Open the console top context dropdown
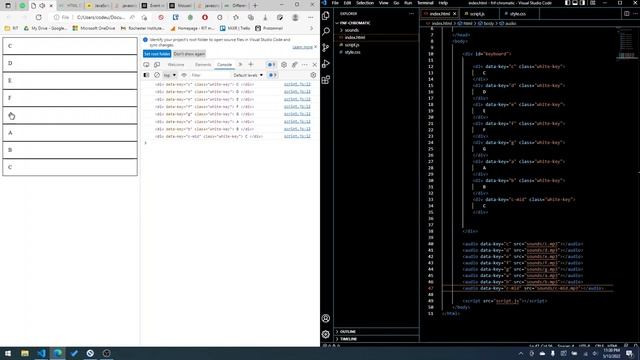The width and height of the screenshot is (640, 360). pyautogui.click(x=170, y=75)
